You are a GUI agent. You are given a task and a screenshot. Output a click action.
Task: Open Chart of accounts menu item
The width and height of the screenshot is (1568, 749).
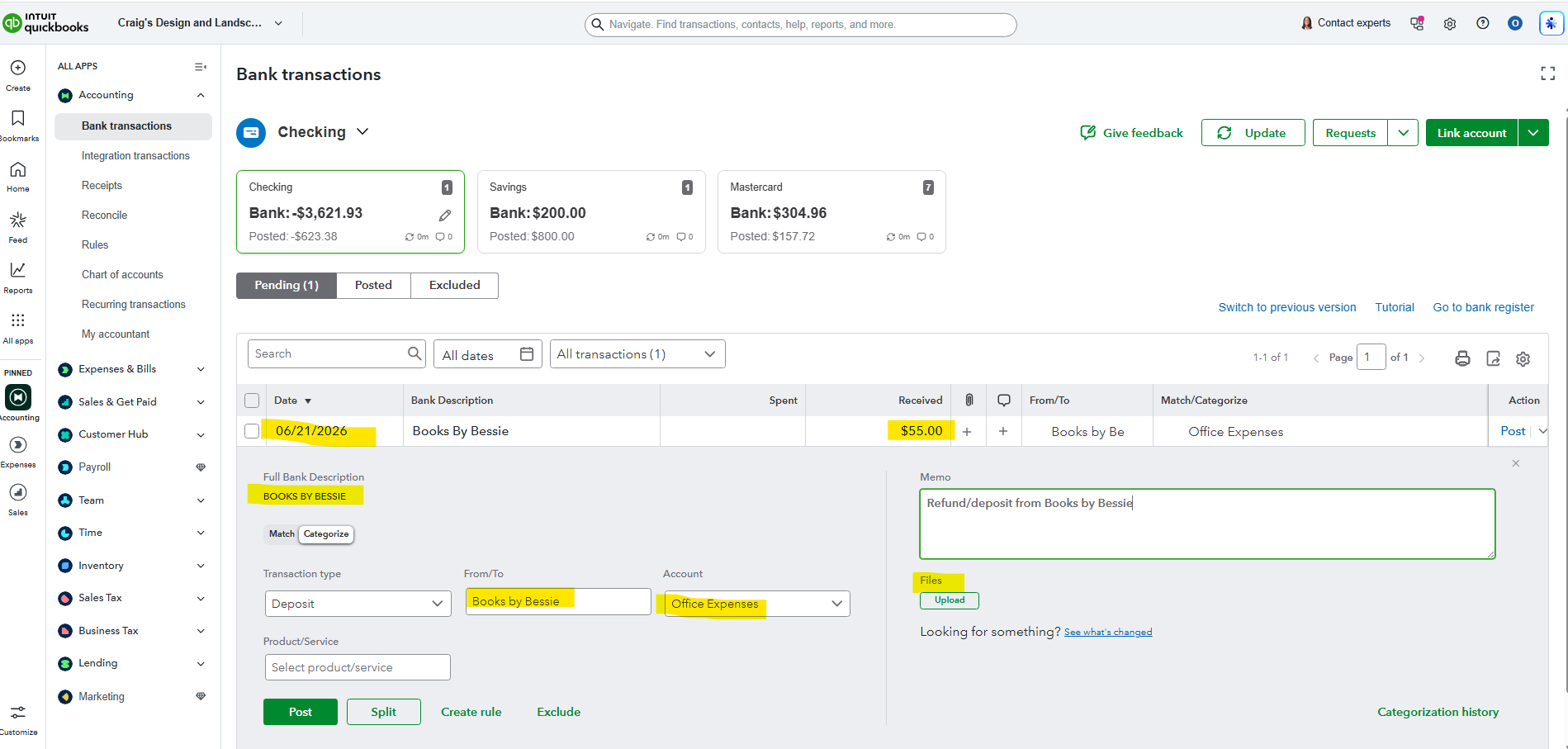[x=122, y=275]
